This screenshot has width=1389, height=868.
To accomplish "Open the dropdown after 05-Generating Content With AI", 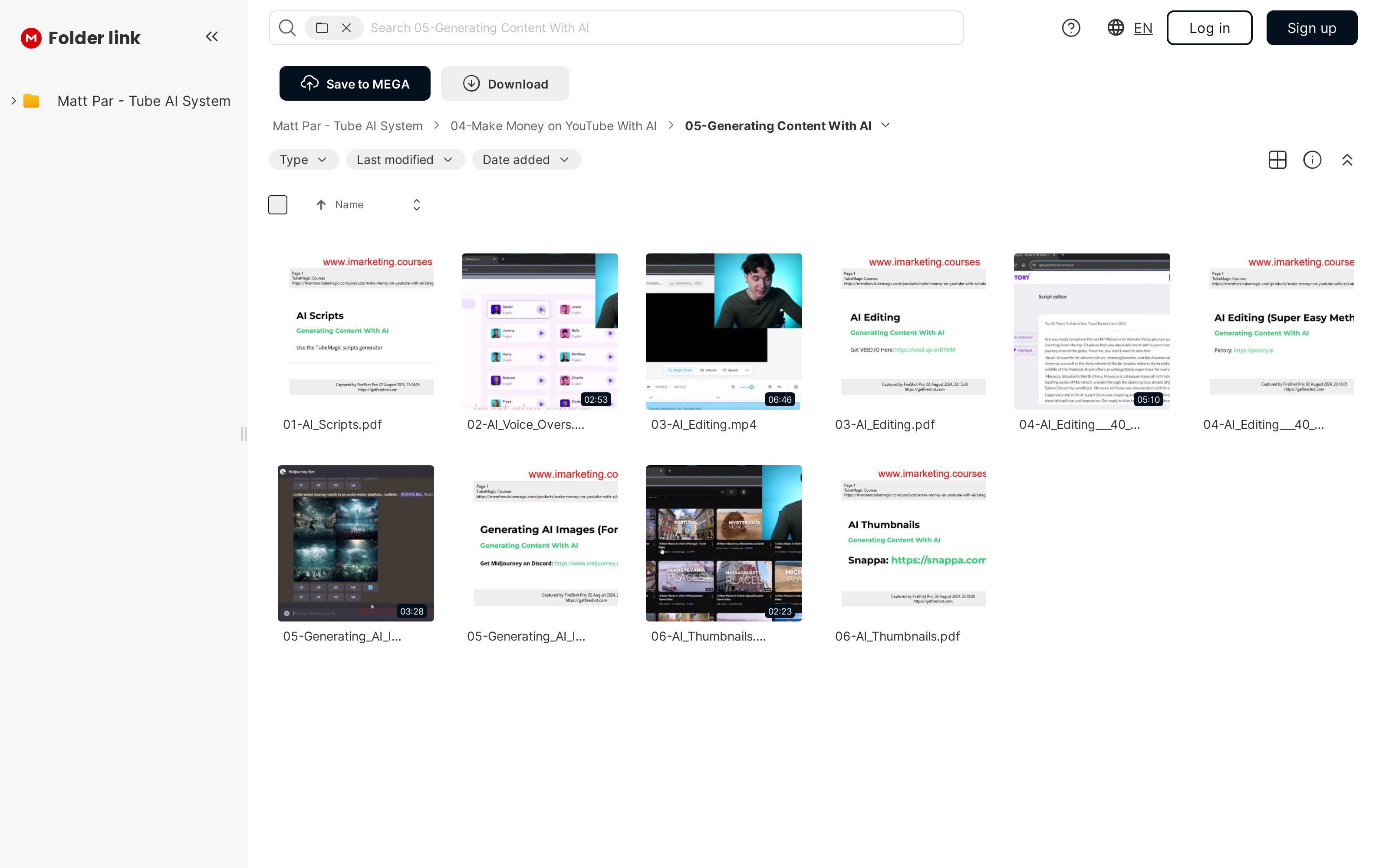I will click(x=885, y=125).
